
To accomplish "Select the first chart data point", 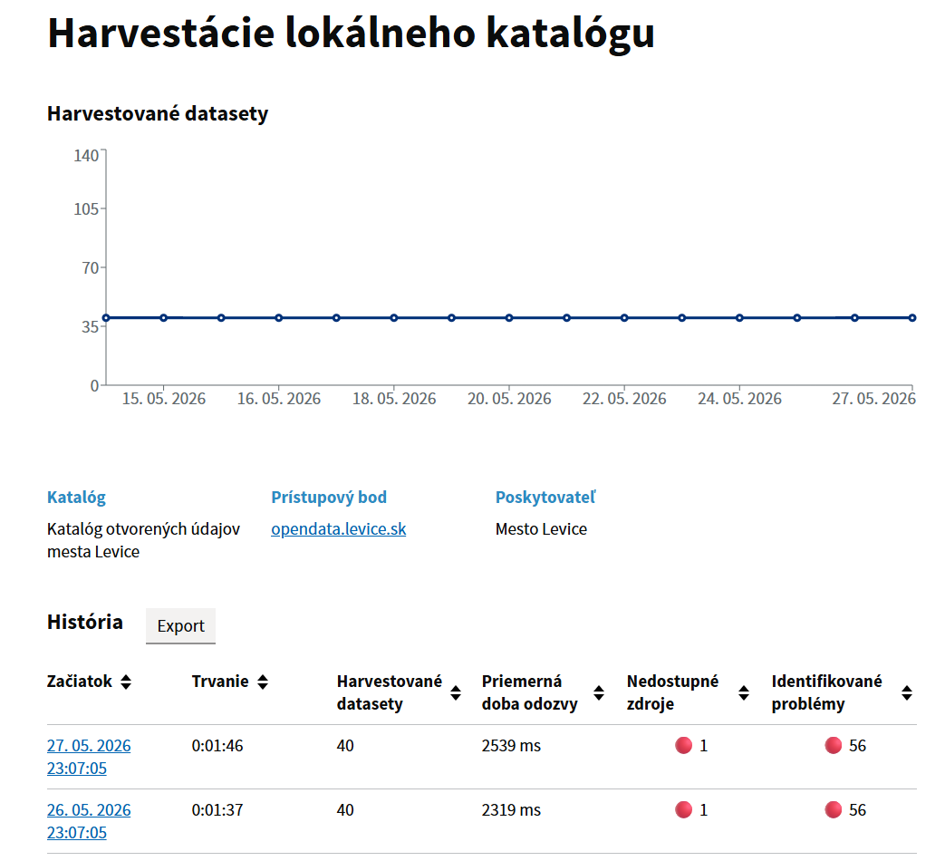I will tap(106, 318).
